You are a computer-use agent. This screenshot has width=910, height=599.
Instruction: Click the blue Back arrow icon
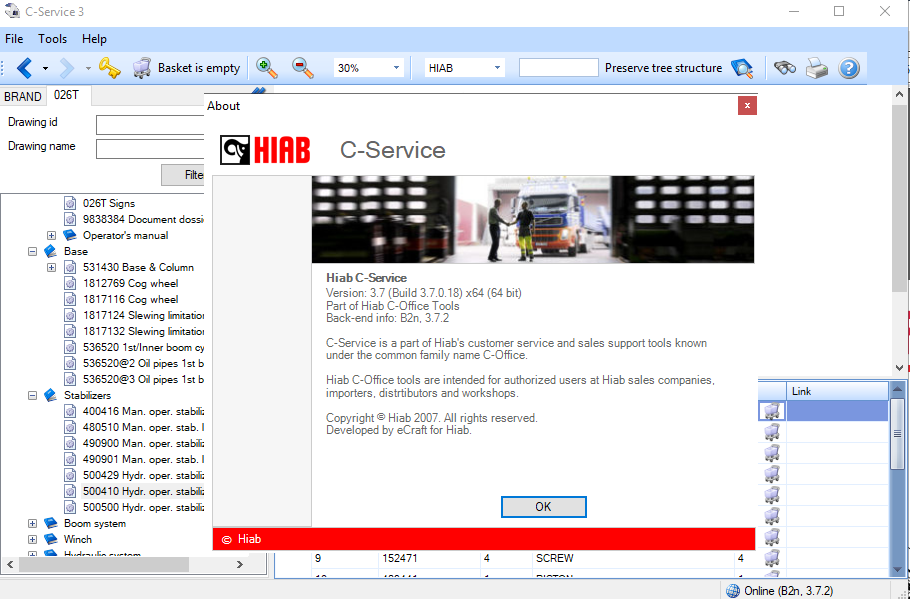point(25,68)
